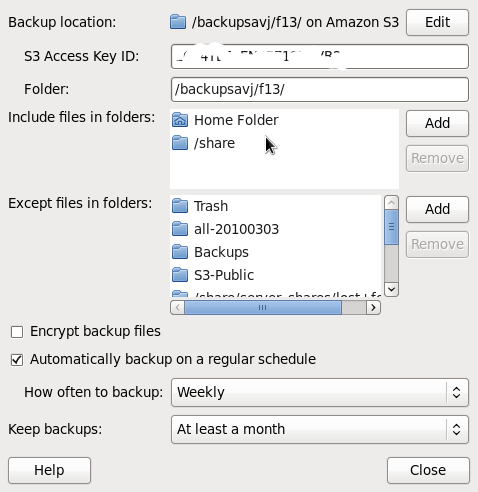Open the How often to backup dropdown
This screenshot has width=478, height=492.
click(x=320, y=392)
